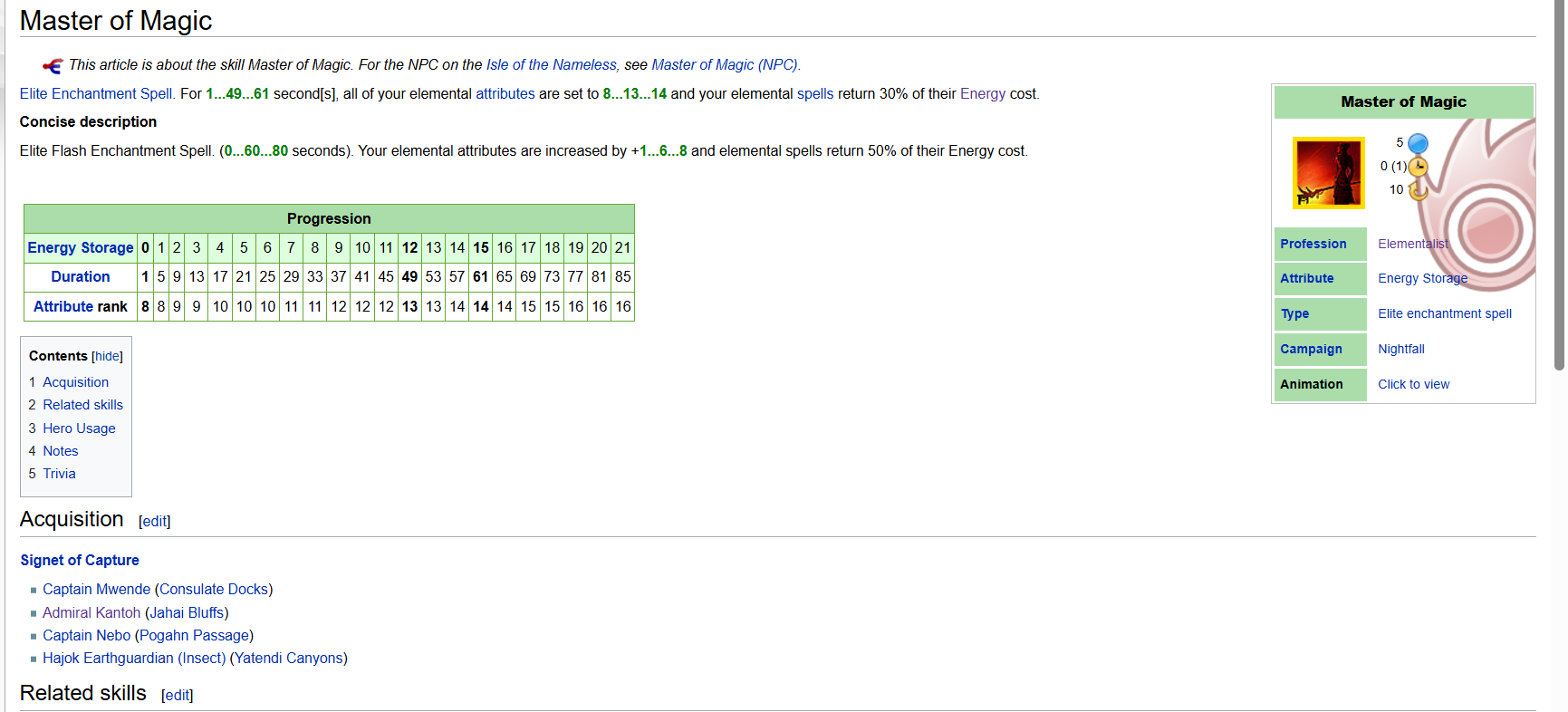Click Attribute label in infobox
1568x712 pixels.
[1306, 279]
